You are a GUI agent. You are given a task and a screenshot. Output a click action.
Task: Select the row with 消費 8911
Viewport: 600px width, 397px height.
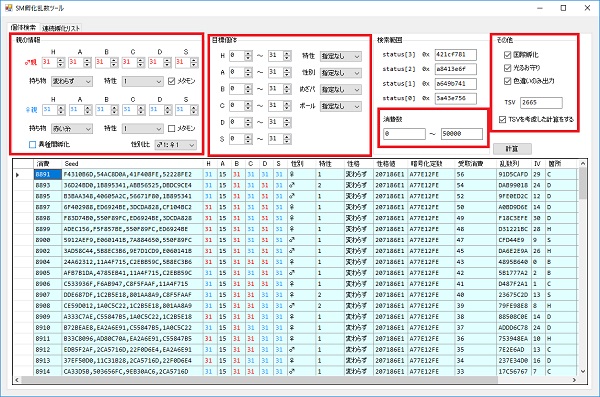[295, 339]
